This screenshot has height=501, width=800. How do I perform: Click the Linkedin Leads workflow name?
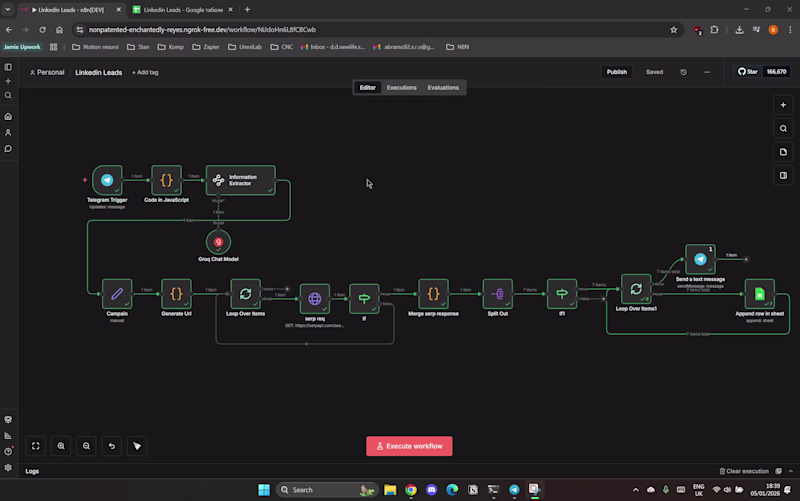98,72
